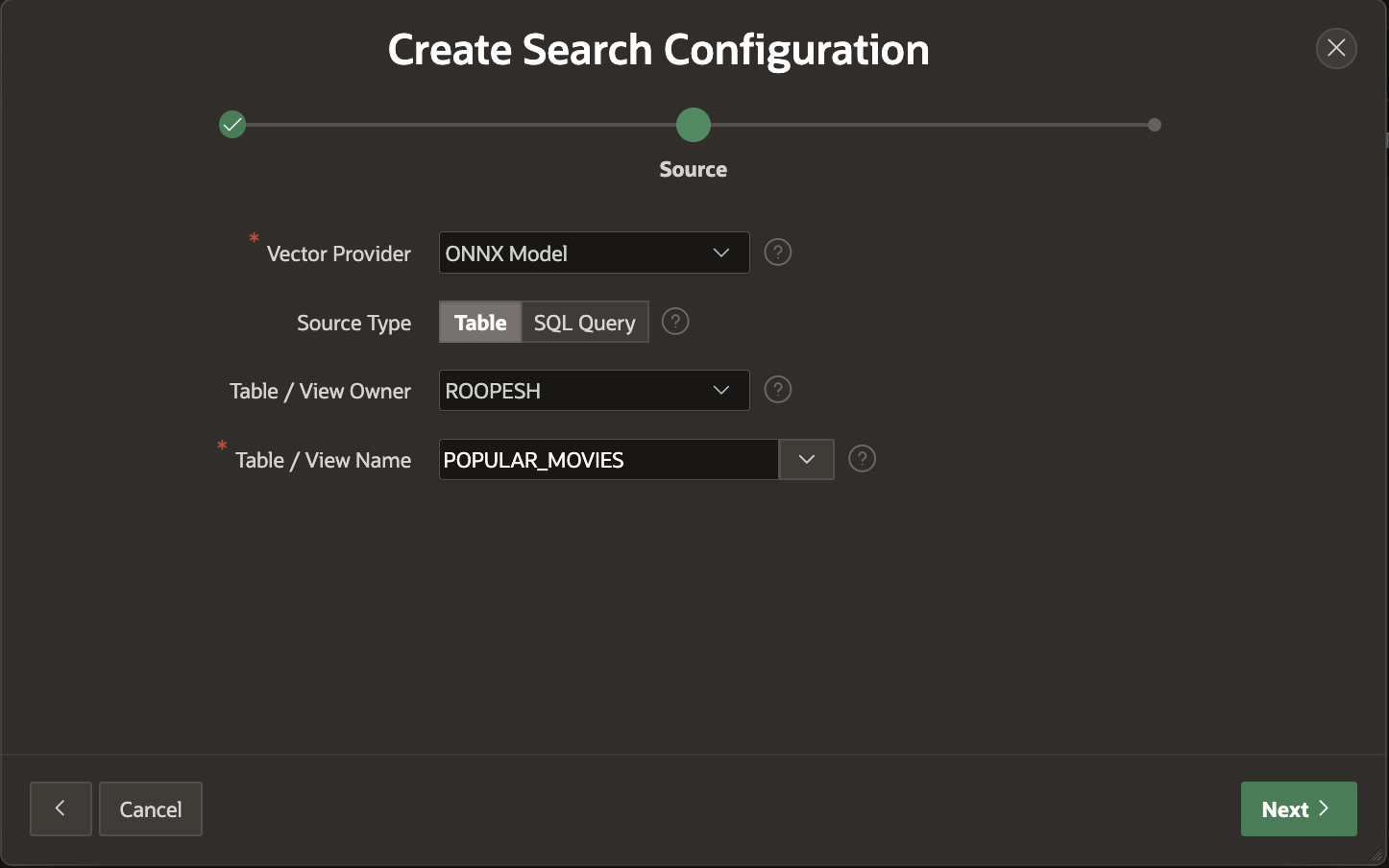This screenshot has width=1389, height=868.
Task: Cancel the search configuration wizard
Action: (151, 809)
